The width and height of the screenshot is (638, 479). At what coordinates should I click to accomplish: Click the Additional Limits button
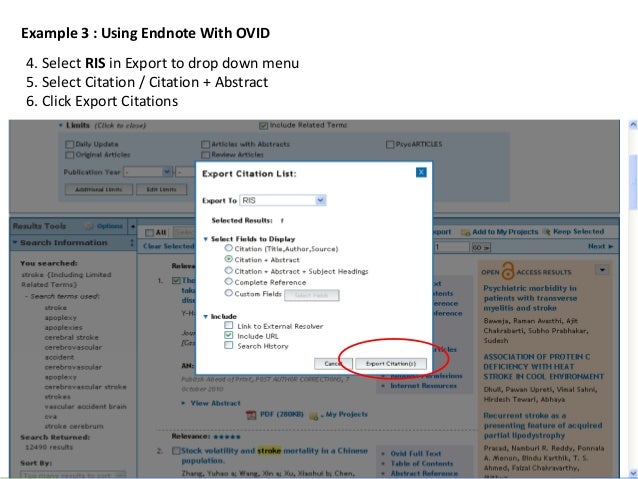tap(99, 189)
